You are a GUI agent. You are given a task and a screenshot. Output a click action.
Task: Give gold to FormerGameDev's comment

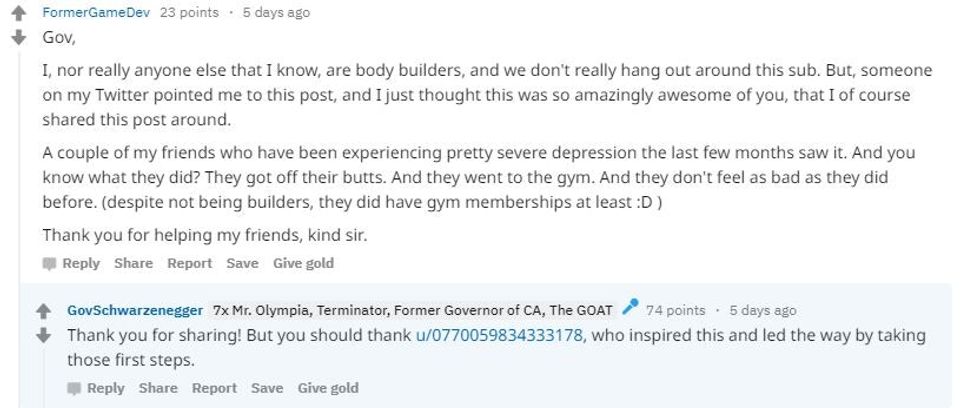point(303,263)
